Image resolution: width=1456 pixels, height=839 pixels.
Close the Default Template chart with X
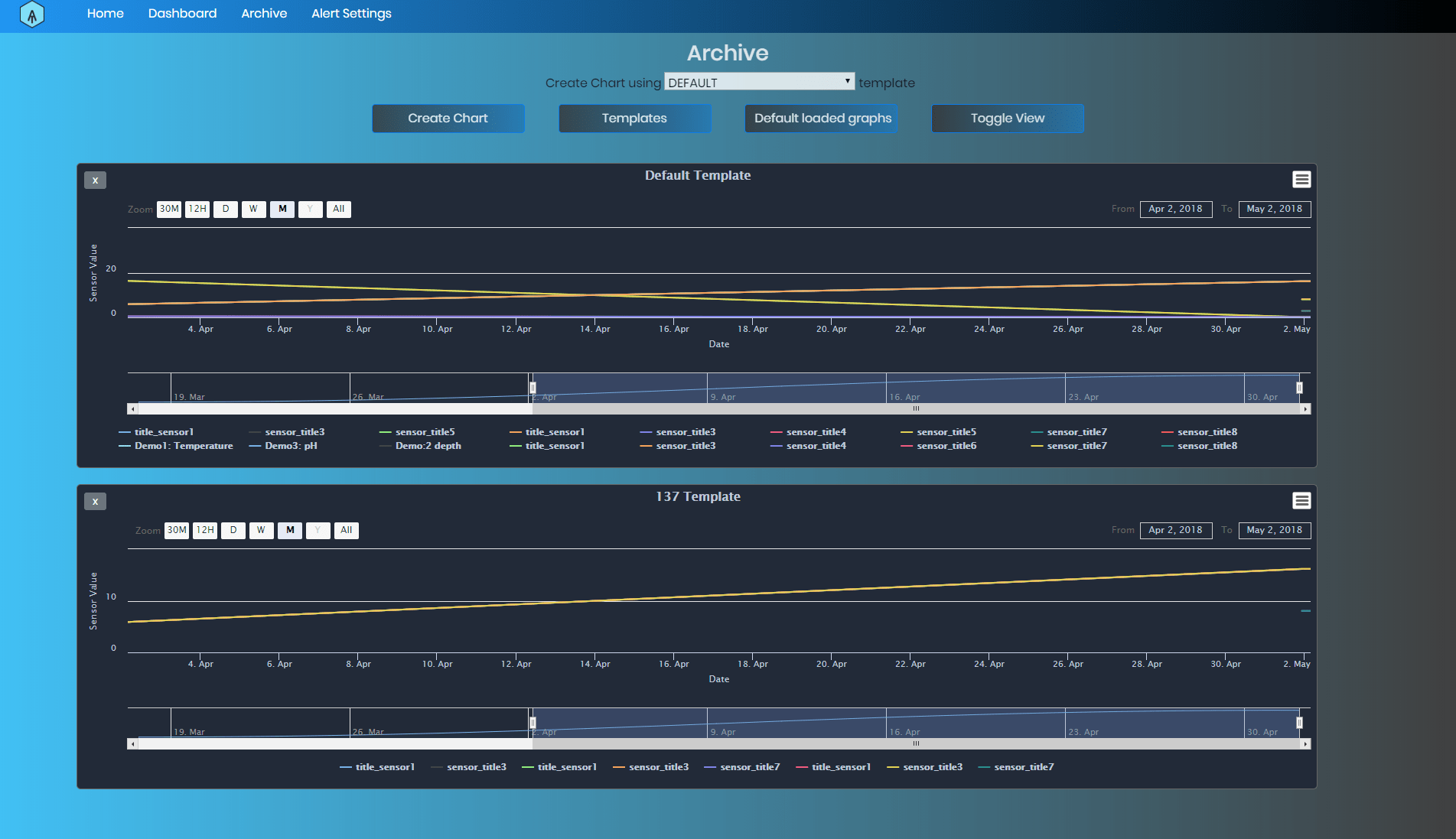pos(95,180)
